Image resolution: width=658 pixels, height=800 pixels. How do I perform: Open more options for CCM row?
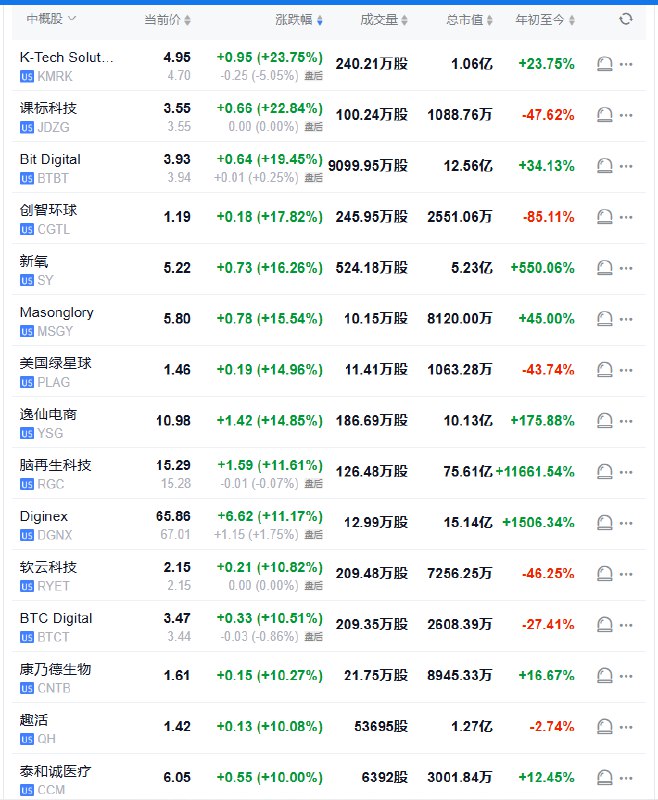pyautogui.click(x=626, y=778)
